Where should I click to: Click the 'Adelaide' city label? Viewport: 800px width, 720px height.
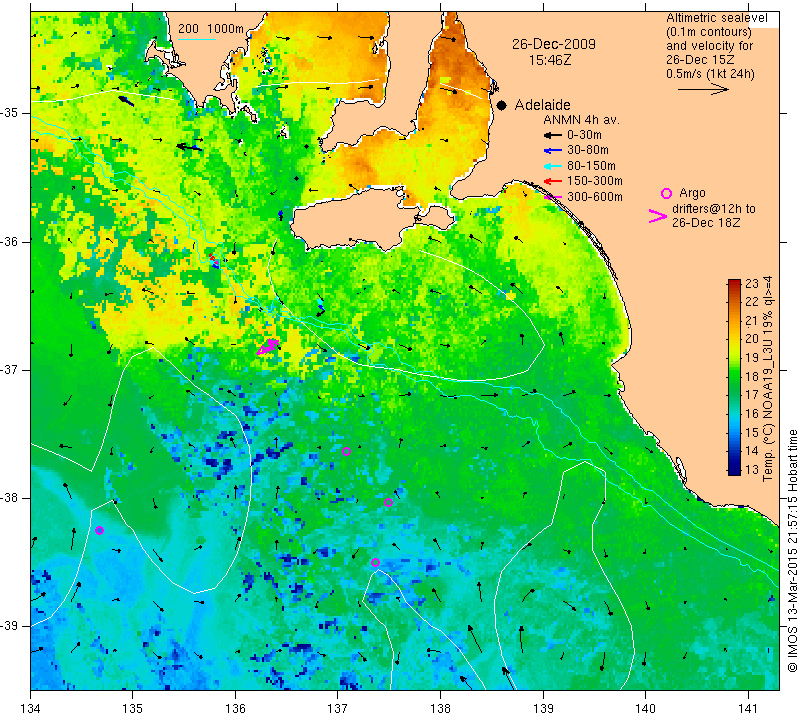[x=542, y=105]
